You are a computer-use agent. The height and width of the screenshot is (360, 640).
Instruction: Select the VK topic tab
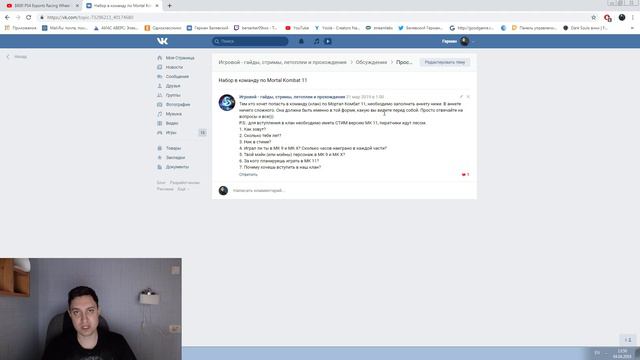point(121,6)
